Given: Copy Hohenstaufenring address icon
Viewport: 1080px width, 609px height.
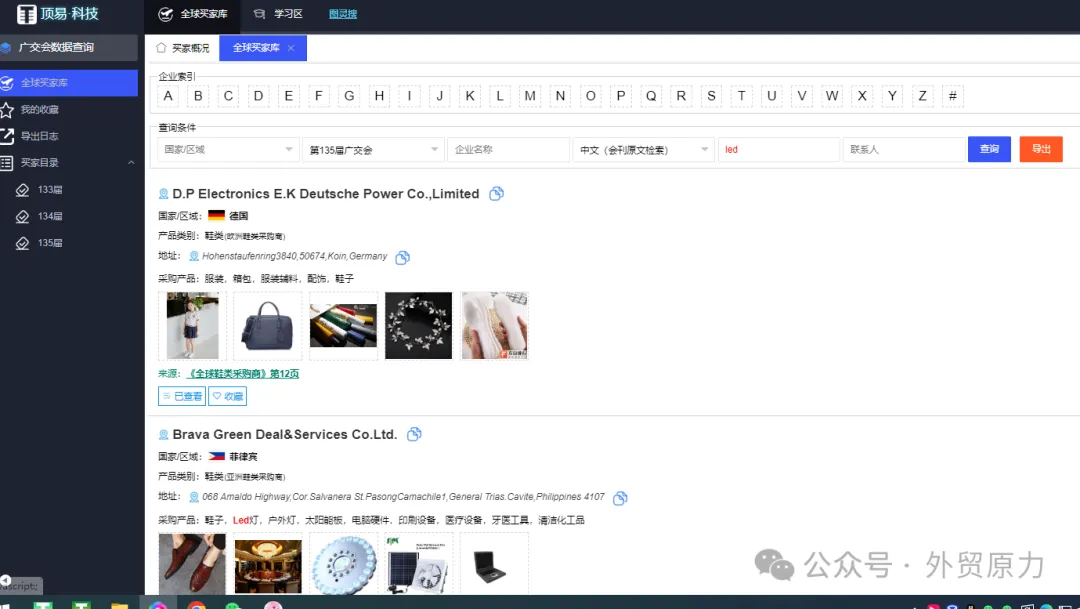Looking at the screenshot, I should pyautogui.click(x=402, y=258).
